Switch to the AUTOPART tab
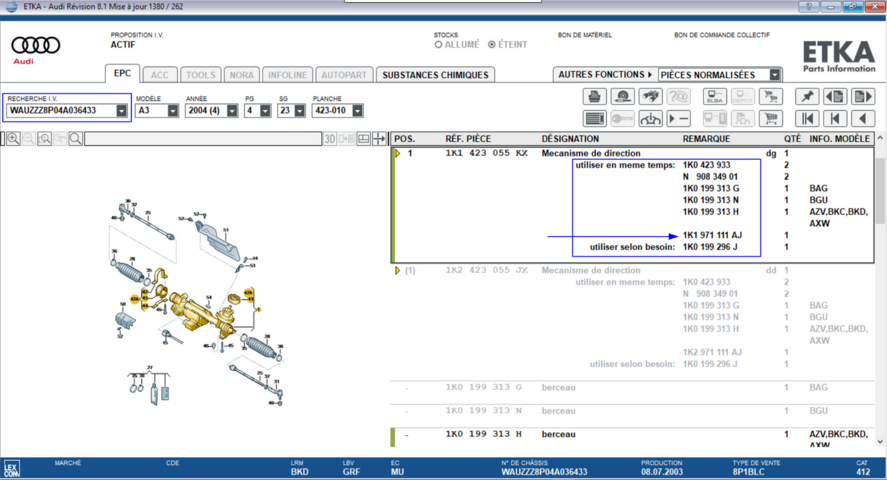This screenshot has height=480, width=887. (x=344, y=75)
